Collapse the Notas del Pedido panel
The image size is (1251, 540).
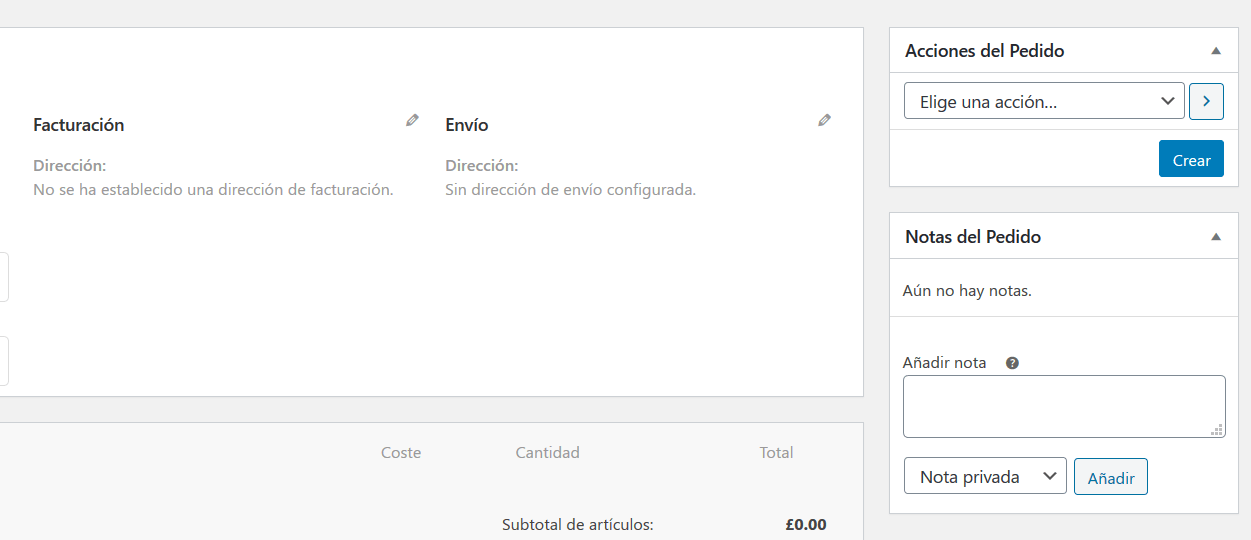(x=1216, y=237)
